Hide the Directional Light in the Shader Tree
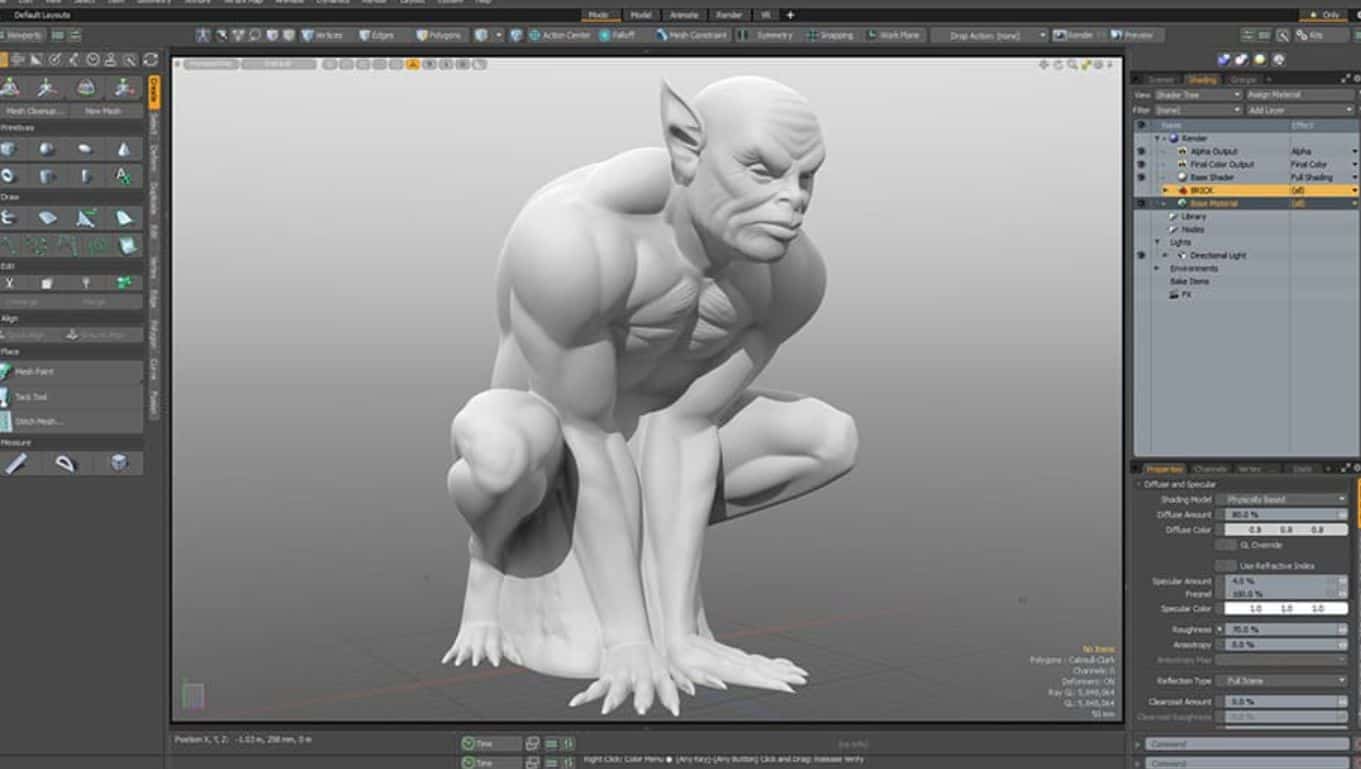Image resolution: width=1361 pixels, height=769 pixels. tap(1139, 254)
